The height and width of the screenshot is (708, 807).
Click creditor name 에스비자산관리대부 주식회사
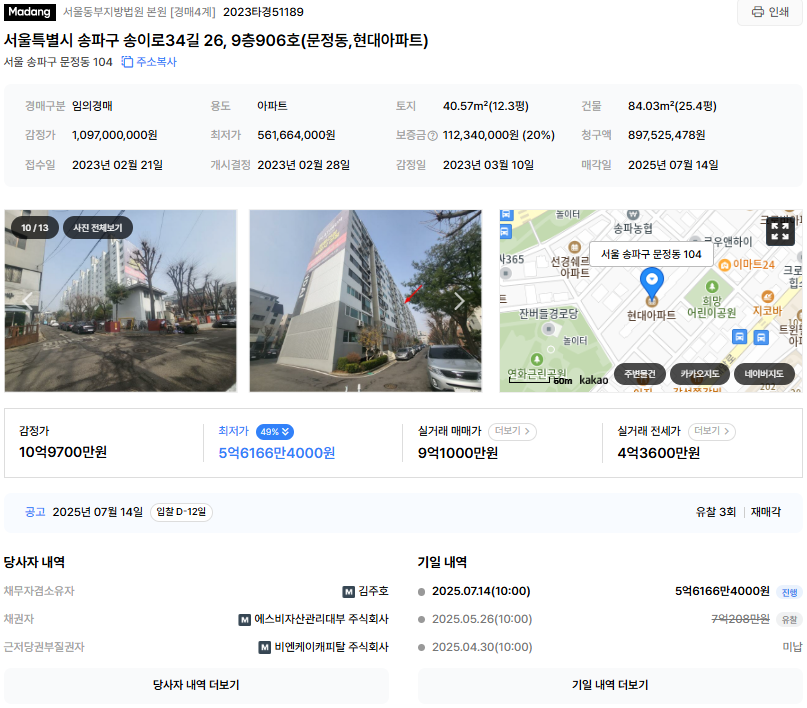(321, 619)
